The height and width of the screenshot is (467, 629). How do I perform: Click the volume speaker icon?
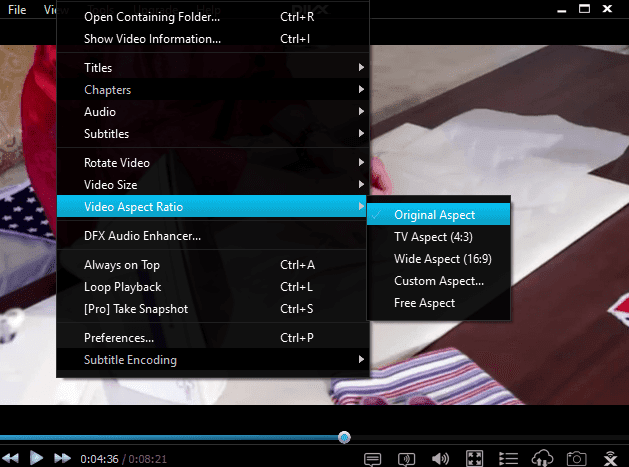pyautogui.click(x=440, y=459)
